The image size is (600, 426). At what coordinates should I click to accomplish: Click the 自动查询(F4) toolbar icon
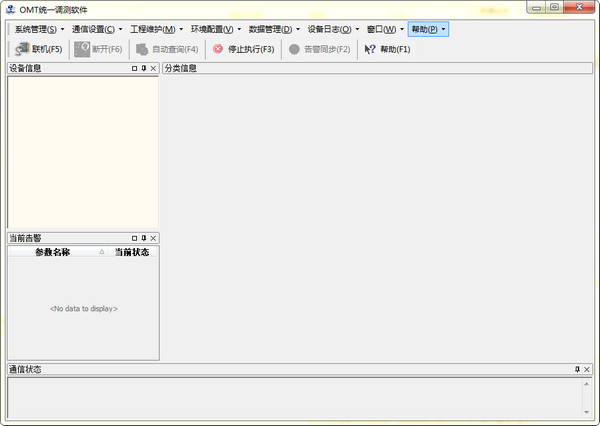pyautogui.click(x=142, y=49)
